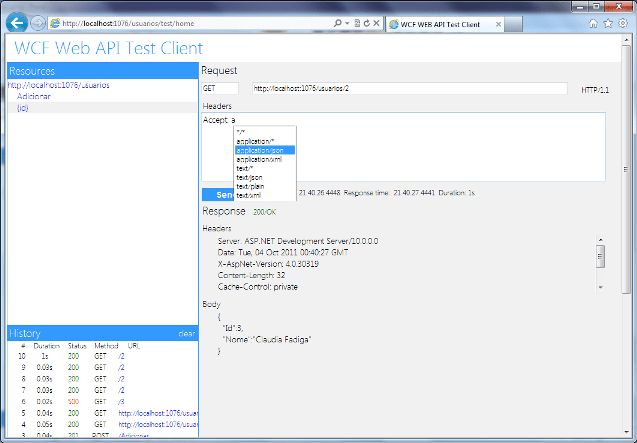This screenshot has width=637, height=443.
Task: Choose text/plain in the Accept suggestions
Action: coord(251,186)
